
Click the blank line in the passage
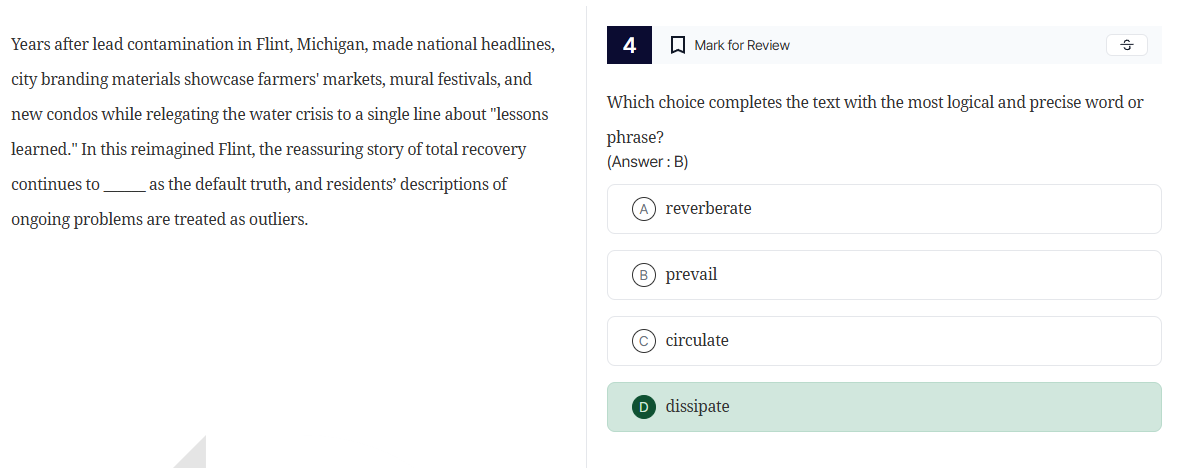point(125,185)
